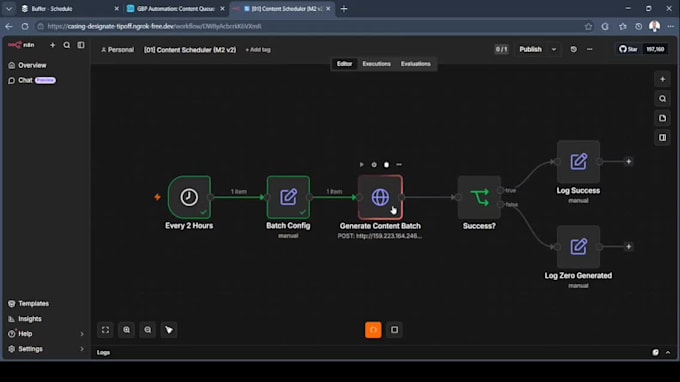Click the add node plus button on canvas
Screen dimensions: 680x382
point(662,79)
